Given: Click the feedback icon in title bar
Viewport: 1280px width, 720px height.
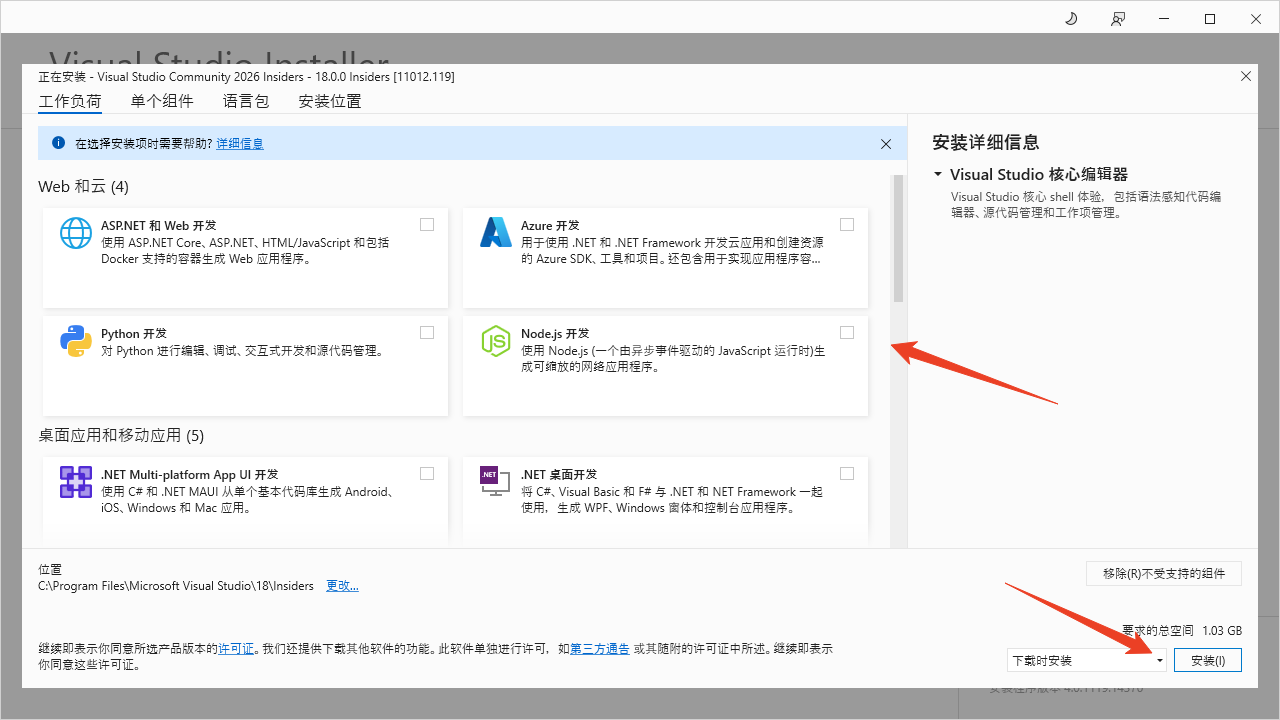Looking at the screenshot, I should click(x=1117, y=19).
